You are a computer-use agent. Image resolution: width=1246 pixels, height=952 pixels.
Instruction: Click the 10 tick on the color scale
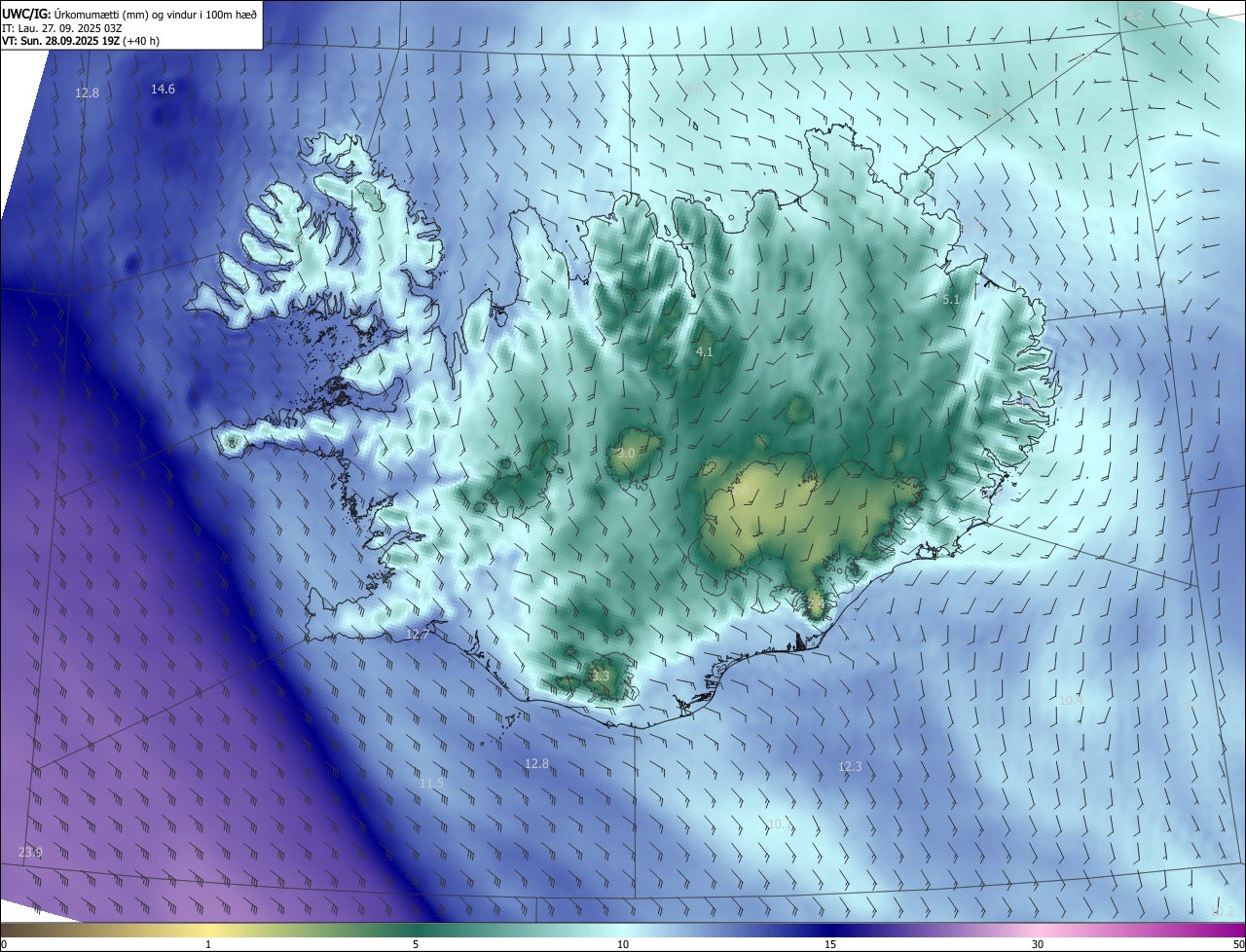[623, 944]
